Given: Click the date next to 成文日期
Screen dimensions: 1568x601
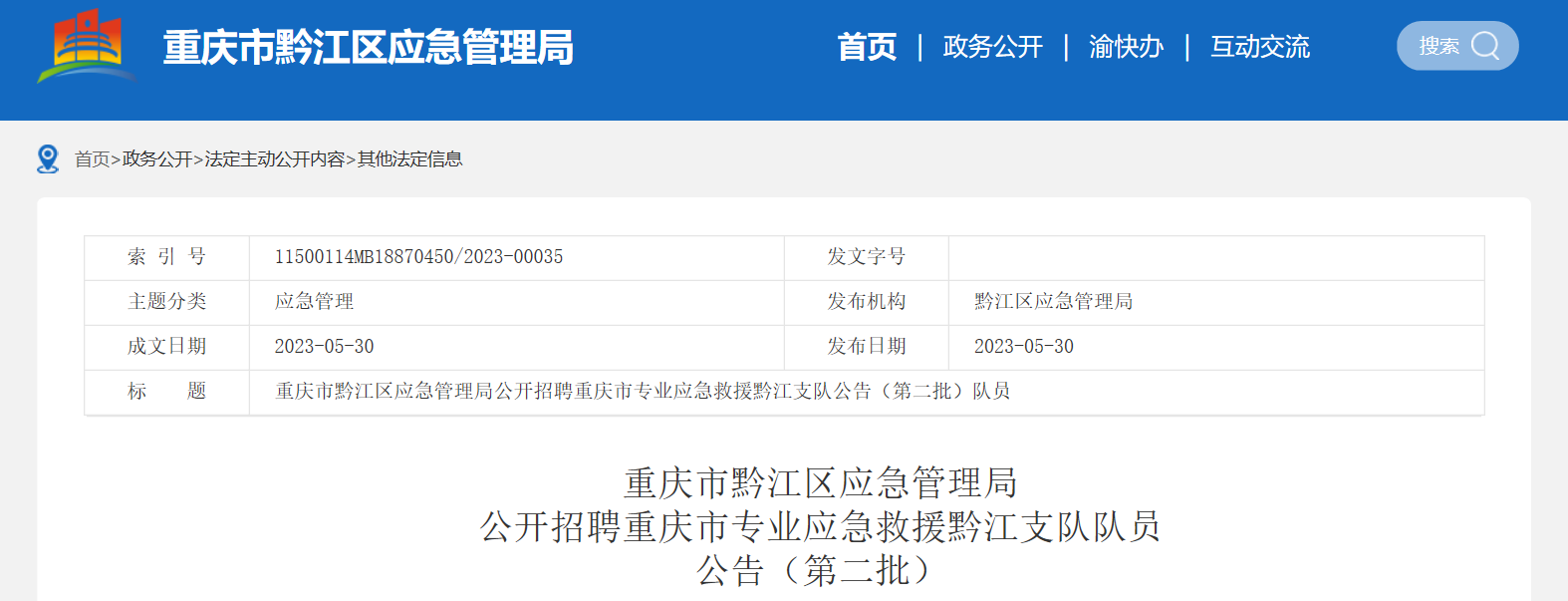Looking at the screenshot, I should (324, 347).
